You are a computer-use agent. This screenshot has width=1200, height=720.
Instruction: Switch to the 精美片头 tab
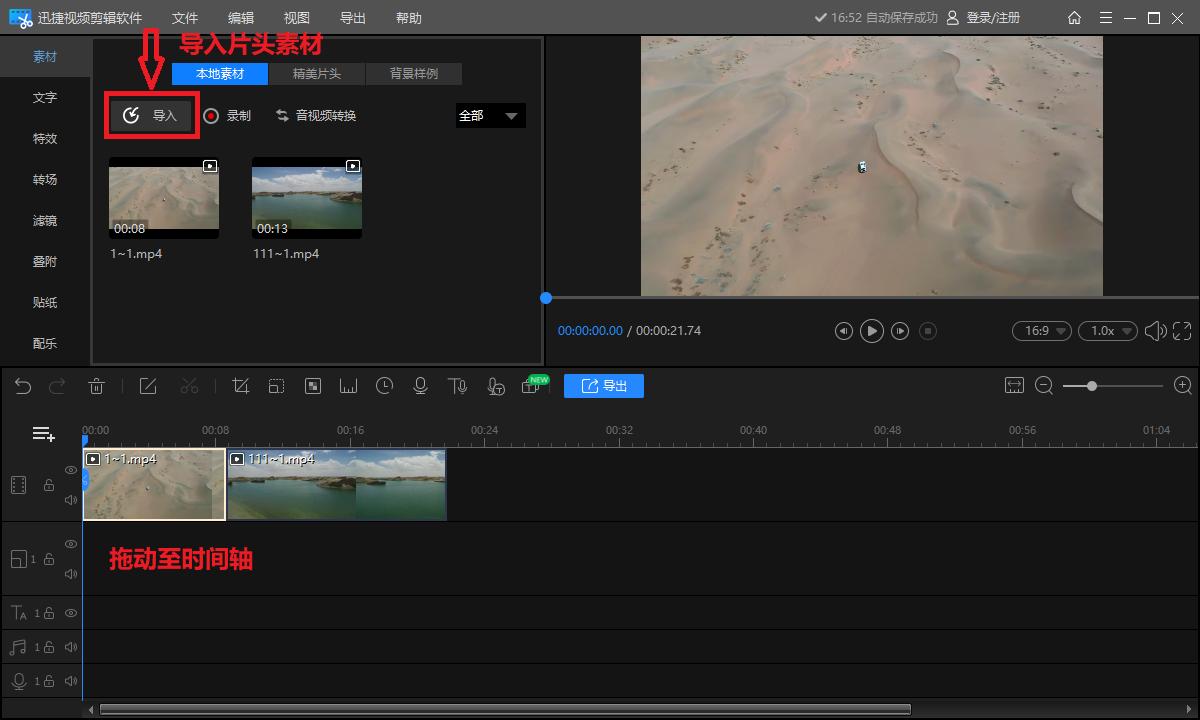tap(316, 74)
